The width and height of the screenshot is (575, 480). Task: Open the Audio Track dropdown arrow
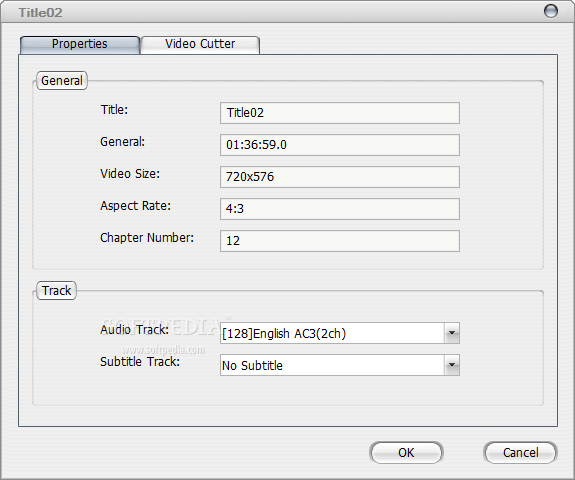pyautogui.click(x=452, y=333)
